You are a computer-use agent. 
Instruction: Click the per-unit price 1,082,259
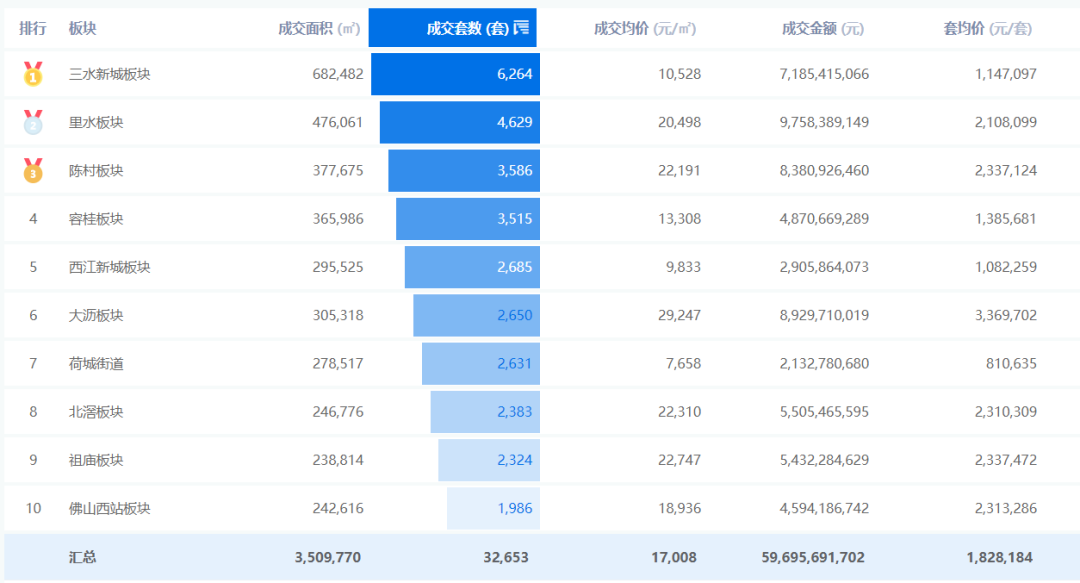tap(1006, 267)
